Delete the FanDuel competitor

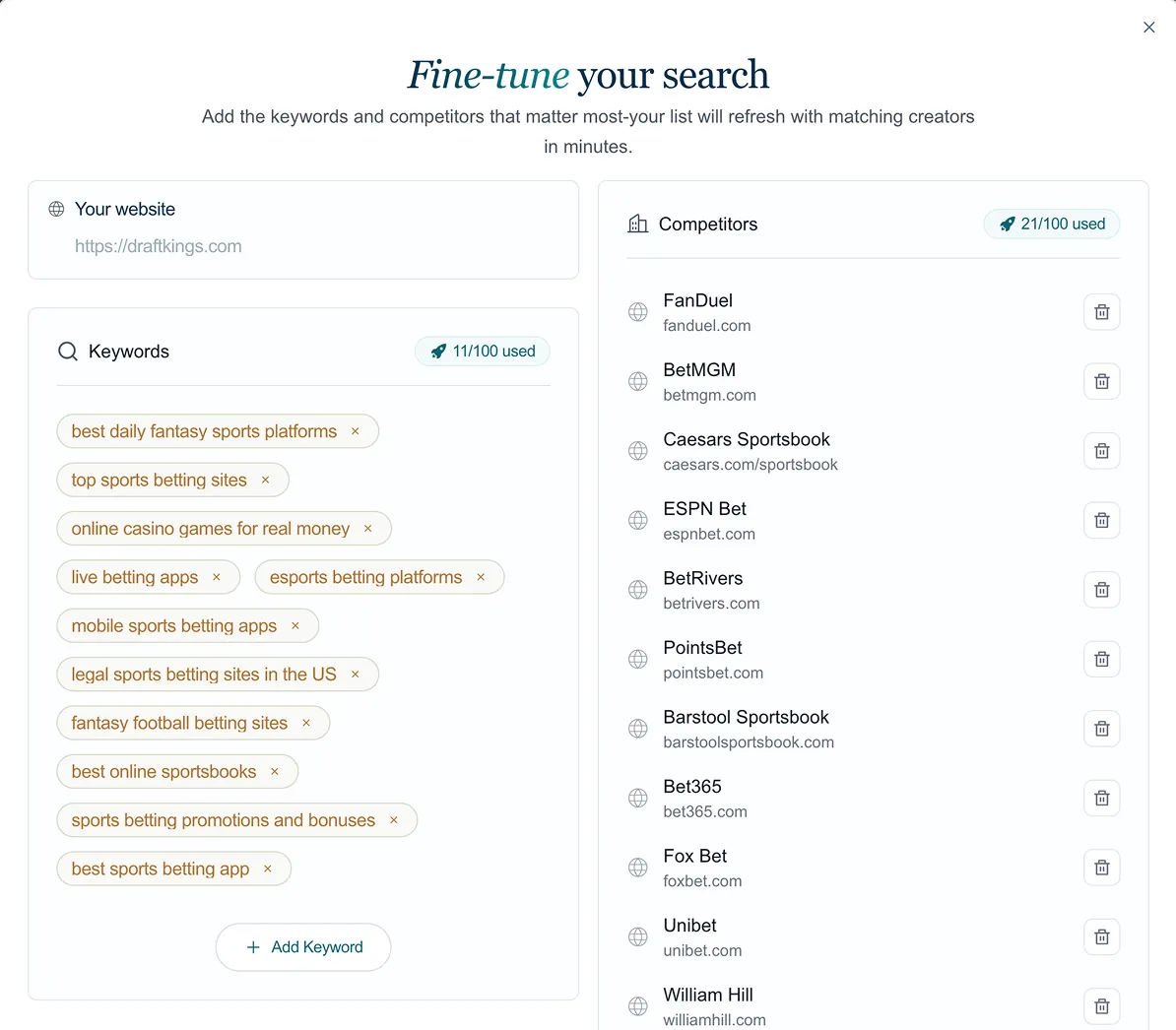click(x=1101, y=312)
